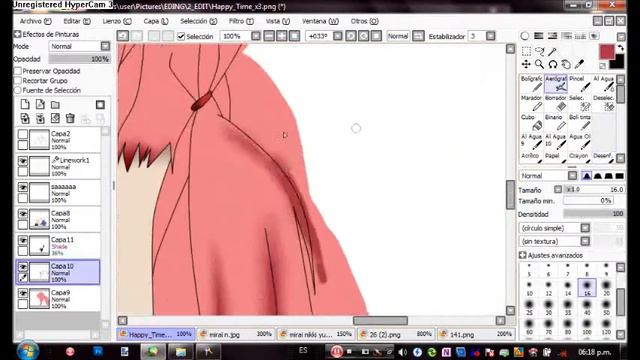The image size is (640, 360).
Task: Select the Capa9 layer thumbnail
Action: pyautogui.click(x=40, y=299)
